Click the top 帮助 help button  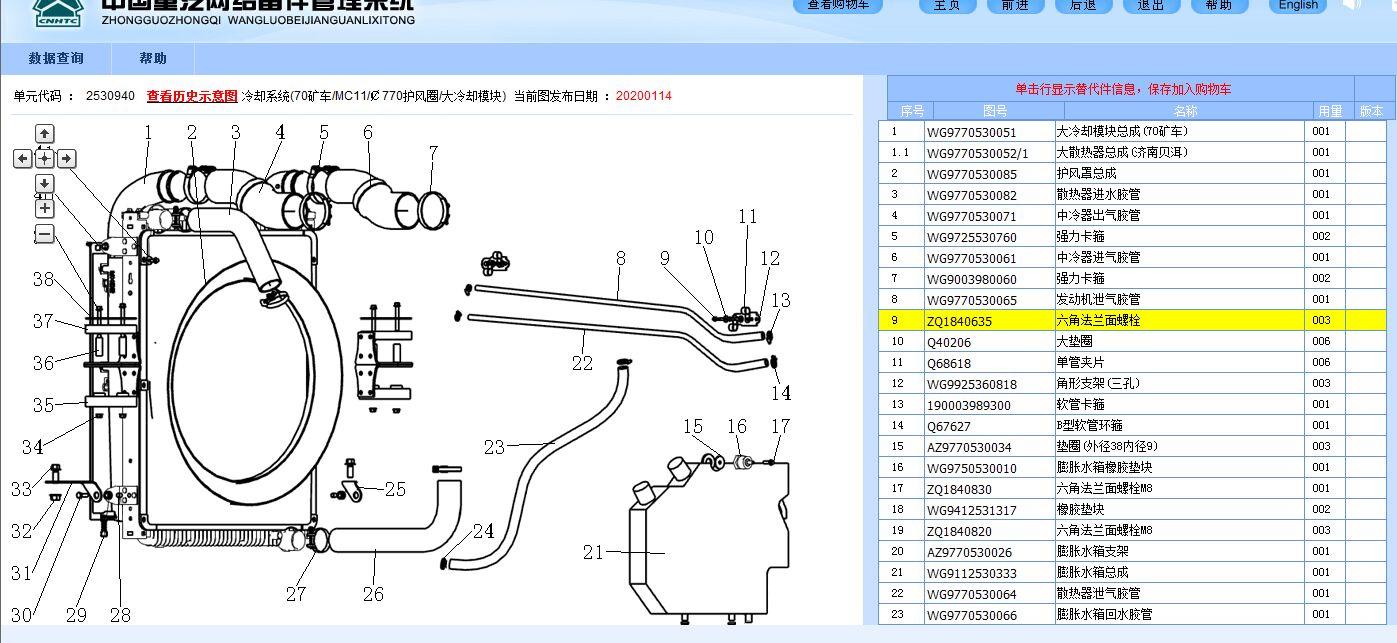[x=1219, y=5]
